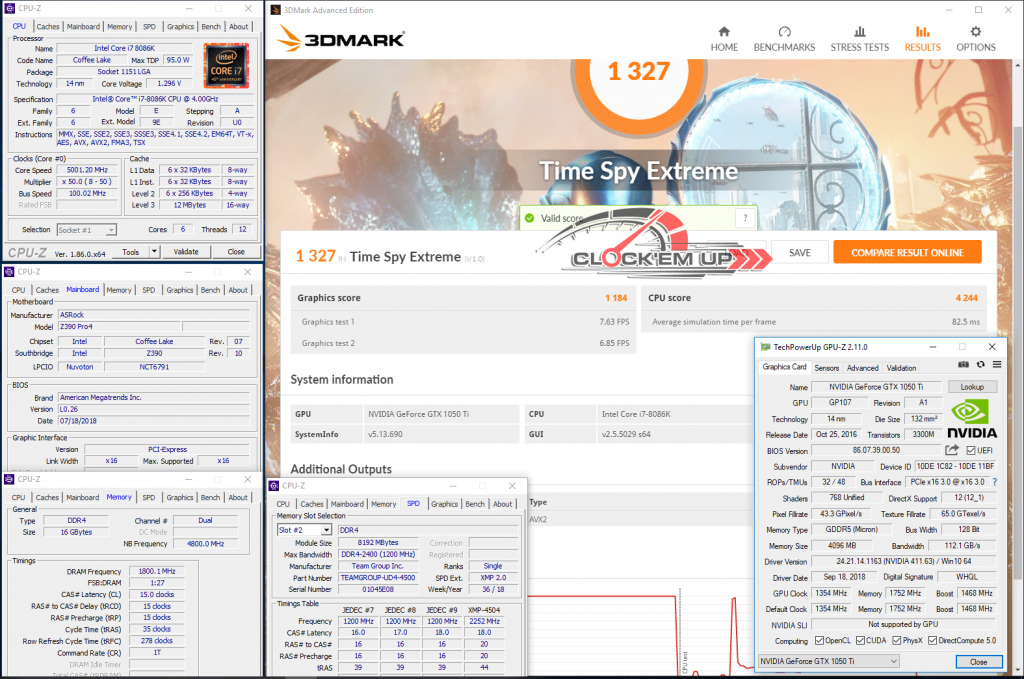The width and height of the screenshot is (1024, 679).
Task: Click Bus Interface question mark in GPU-Z
Action: 995,482
